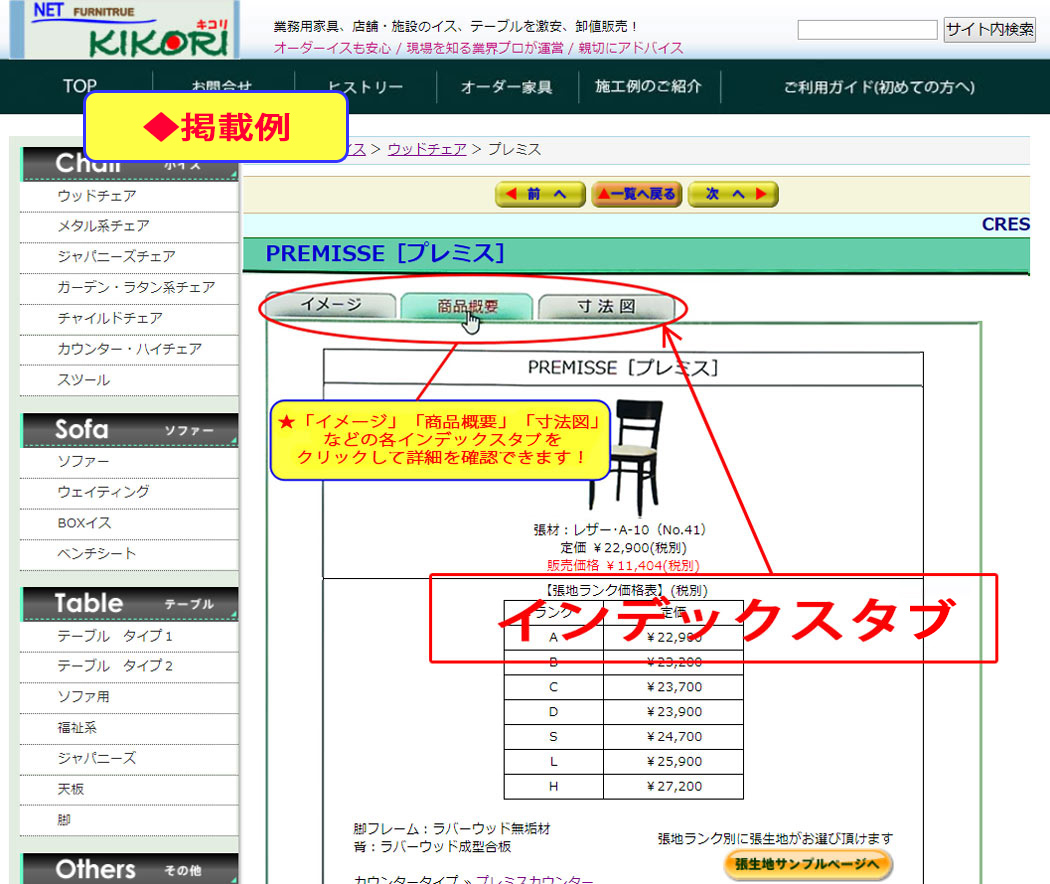Screen dimensions: 1050x884
Task: Select メタル系チェア in the sidebar
Action: coord(103,226)
